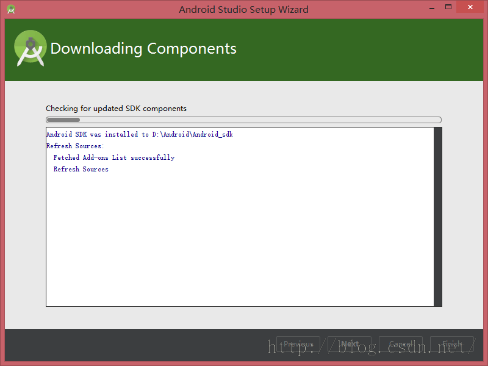Close the Android Studio Setup Wizard
Viewport: 489px width, 367px height.
(x=470, y=7)
